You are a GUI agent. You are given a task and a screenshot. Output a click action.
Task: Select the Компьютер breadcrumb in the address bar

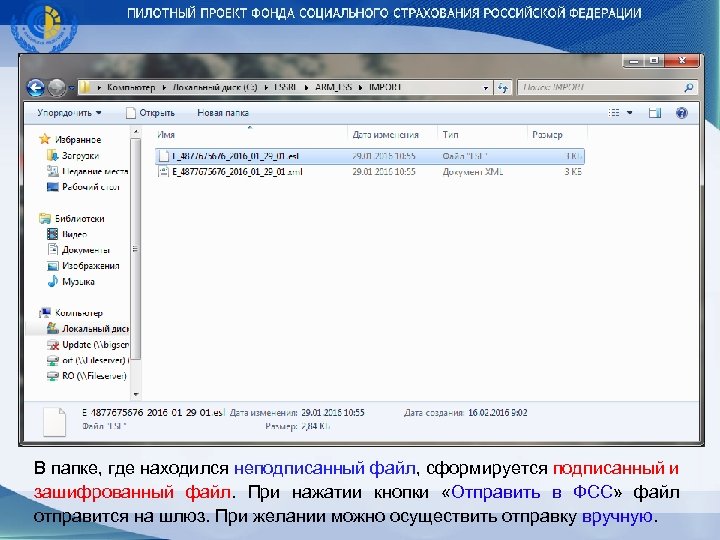point(131,87)
